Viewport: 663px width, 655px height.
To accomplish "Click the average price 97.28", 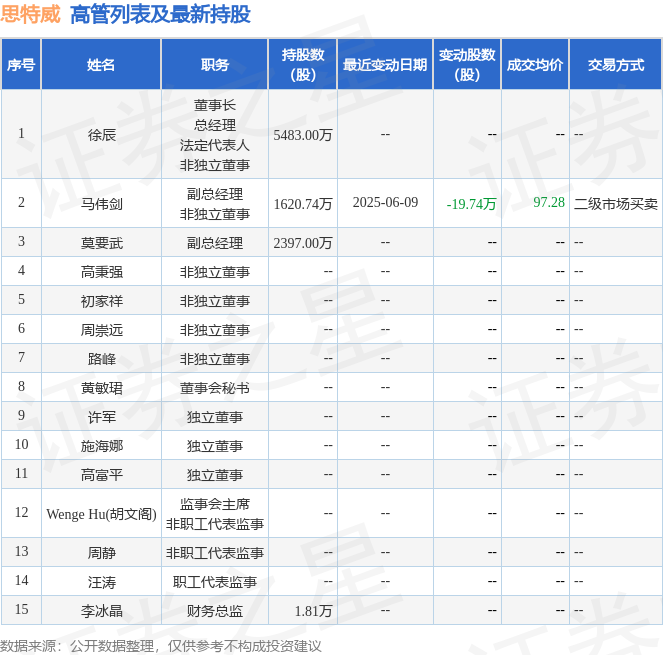I will [549, 202].
